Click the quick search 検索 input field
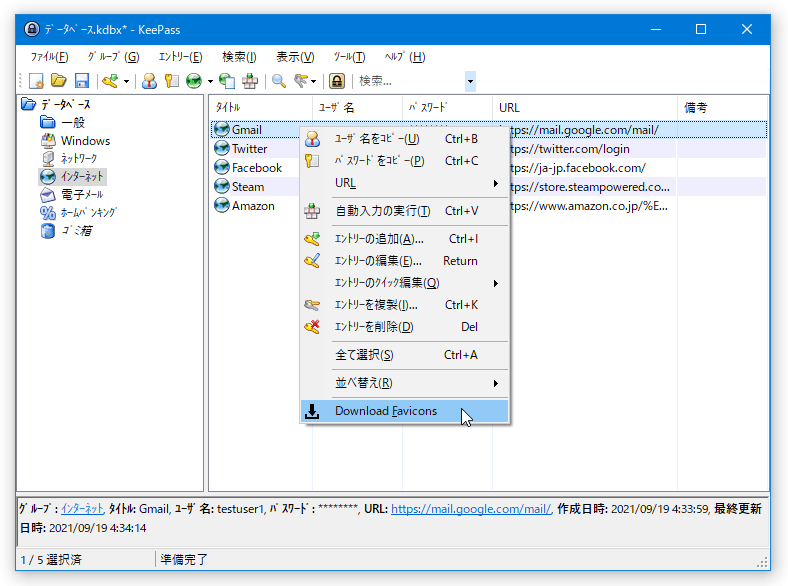The height and width of the screenshot is (586, 788). pyautogui.click(x=410, y=81)
